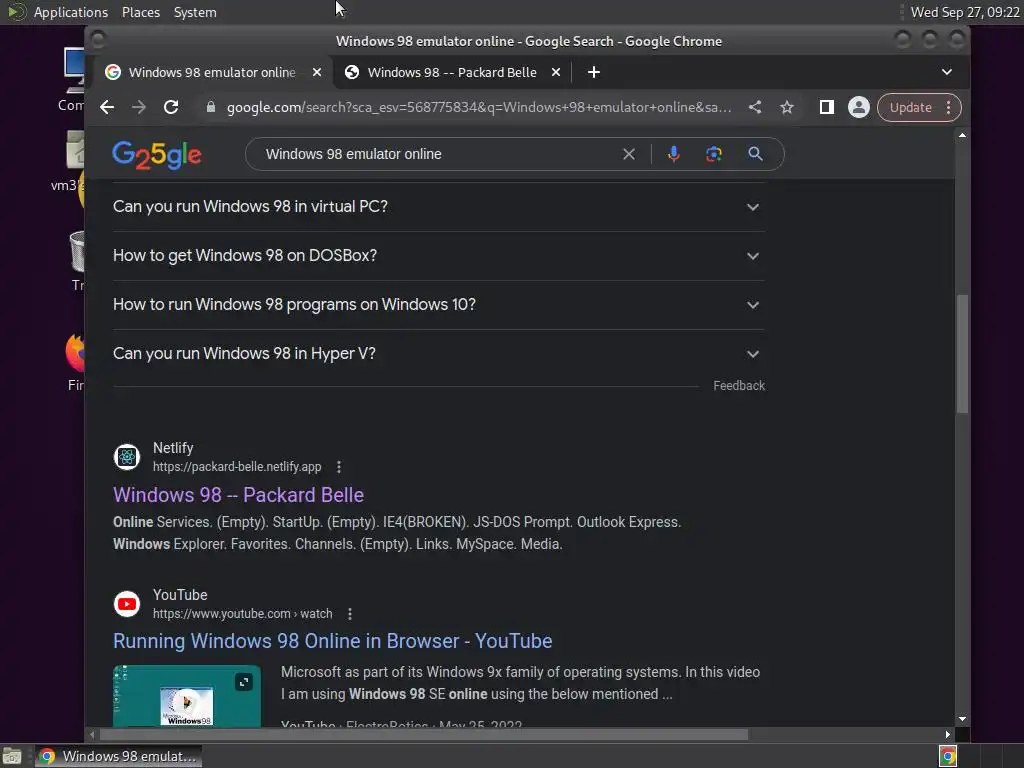
Task: Open the Places menu
Action: (141, 12)
